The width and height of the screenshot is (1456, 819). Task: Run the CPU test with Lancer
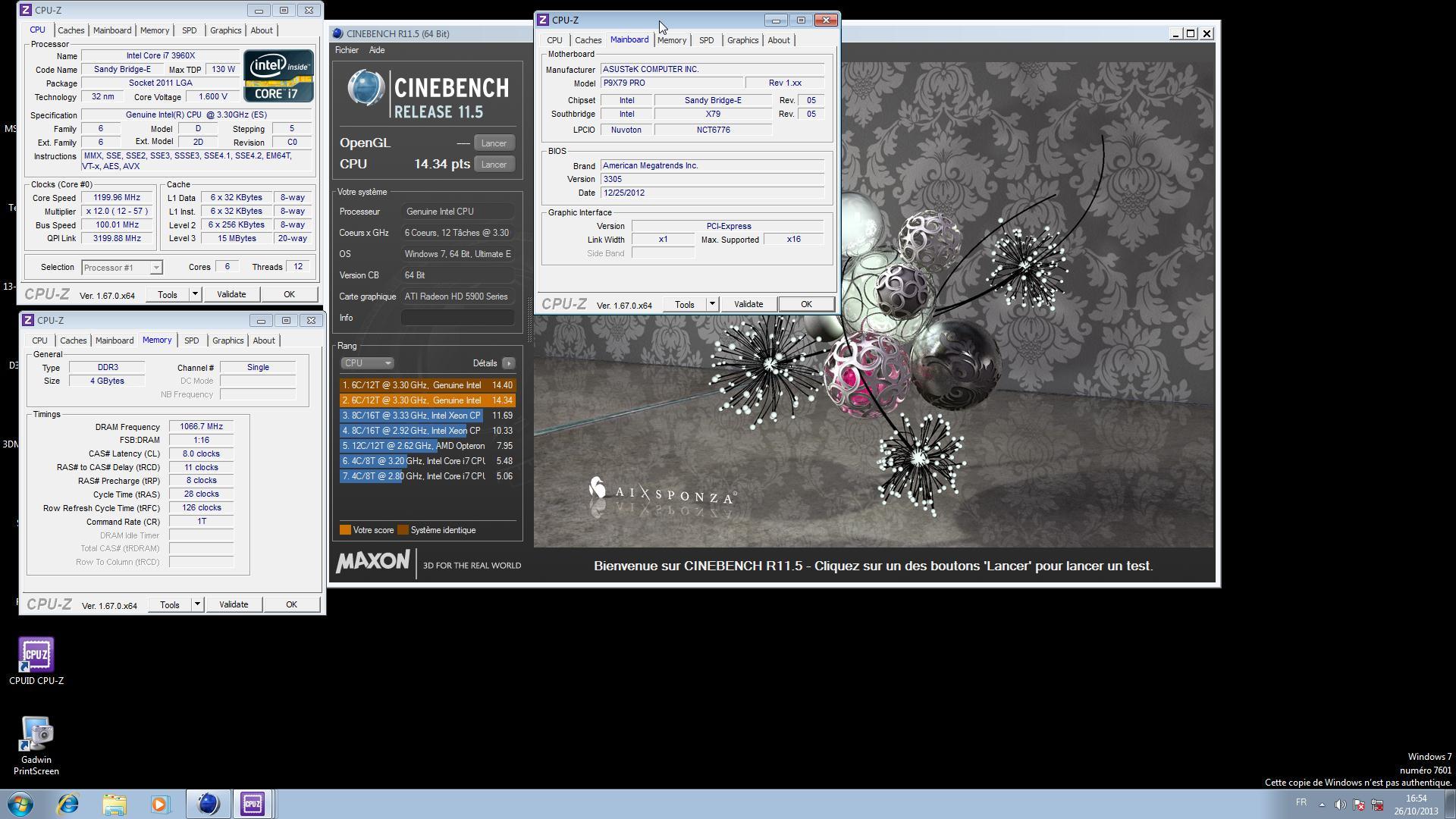point(494,165)
